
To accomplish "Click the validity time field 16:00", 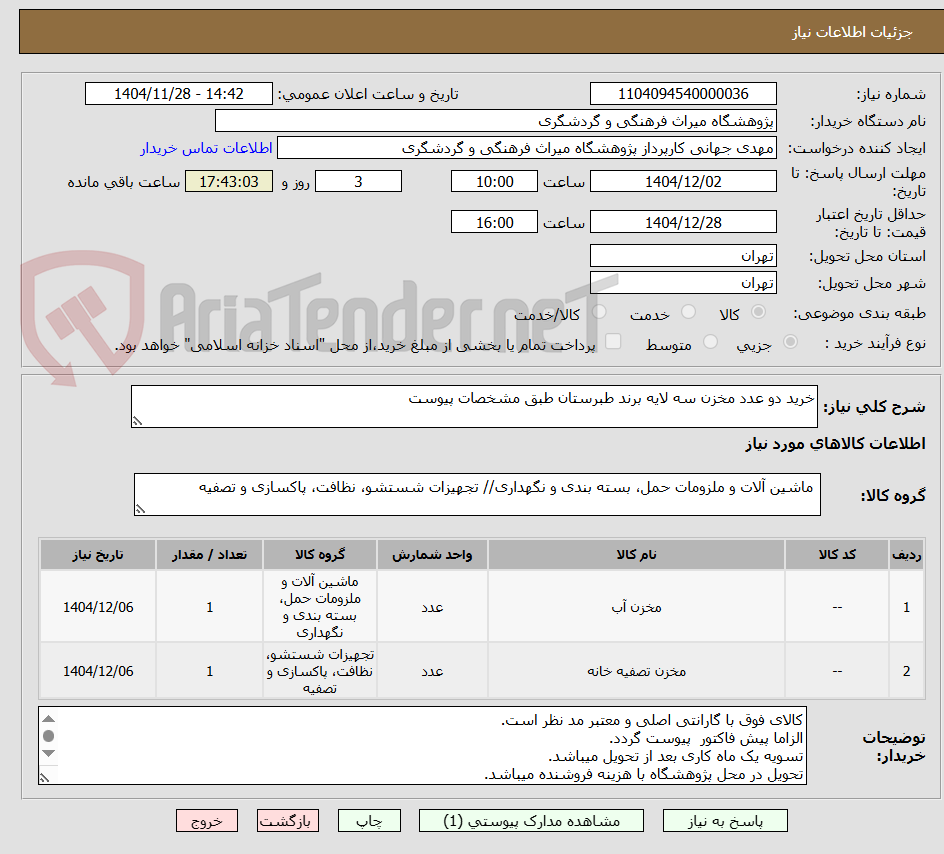I will point(494,222).
